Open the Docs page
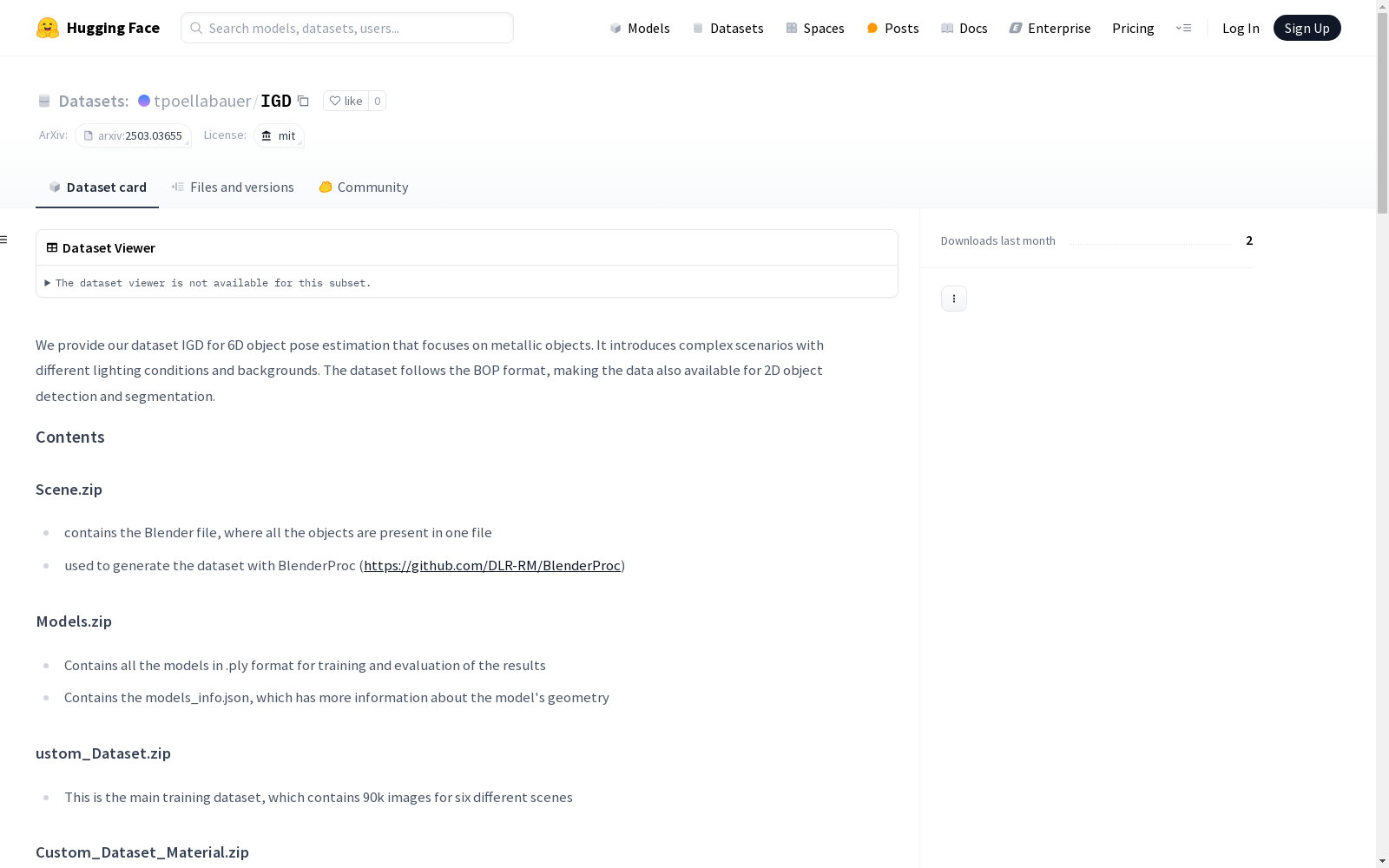1389x868 pixels. click(964, 28)
